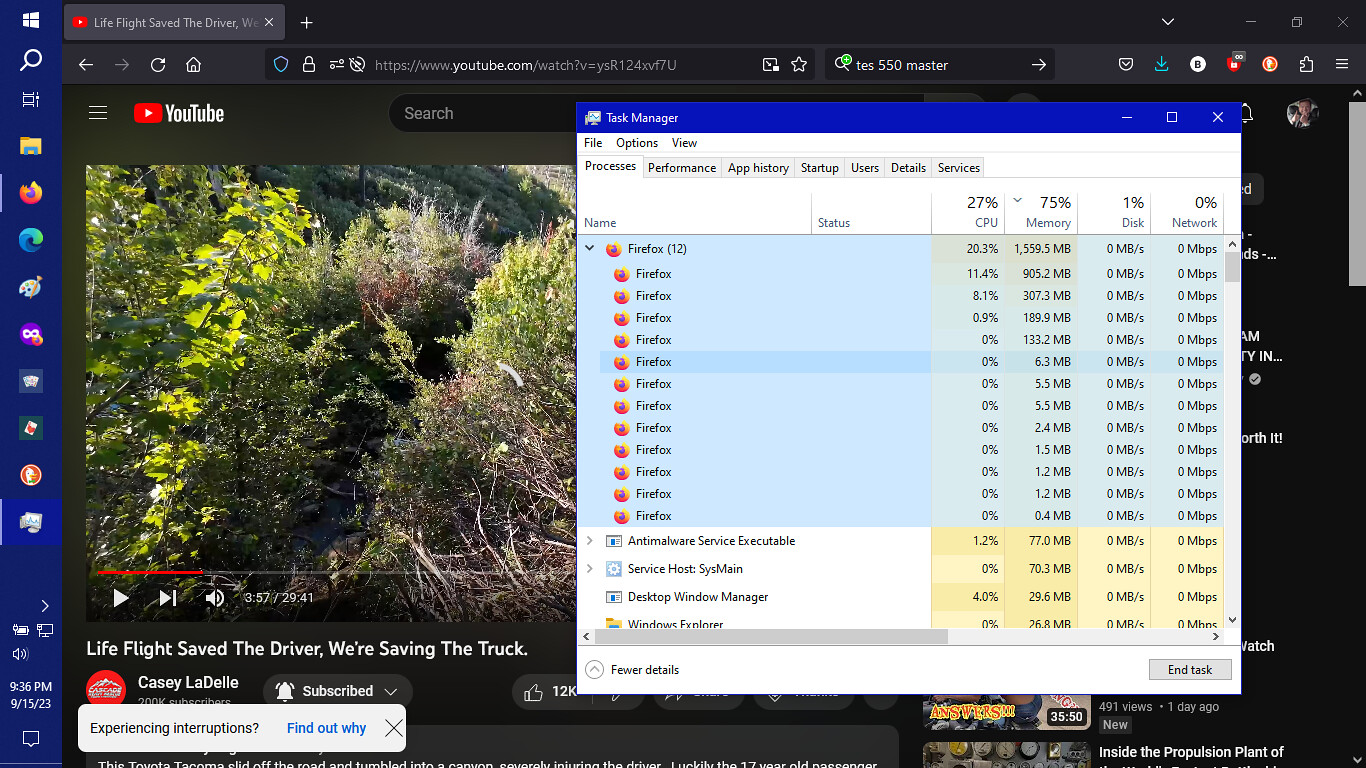Open Firefox application hamburger menu
The width and height of the screenshot is (1366, 768).
1342,65
